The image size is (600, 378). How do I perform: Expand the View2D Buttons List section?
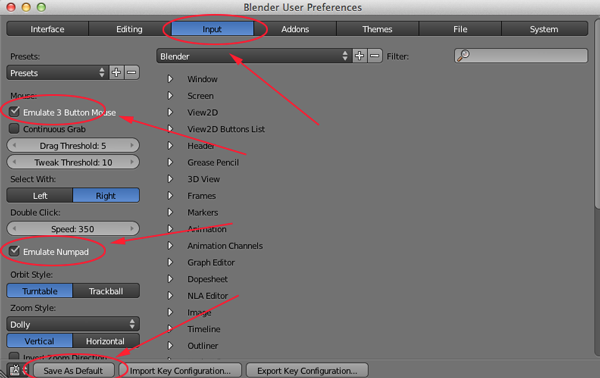click(170, 129)
